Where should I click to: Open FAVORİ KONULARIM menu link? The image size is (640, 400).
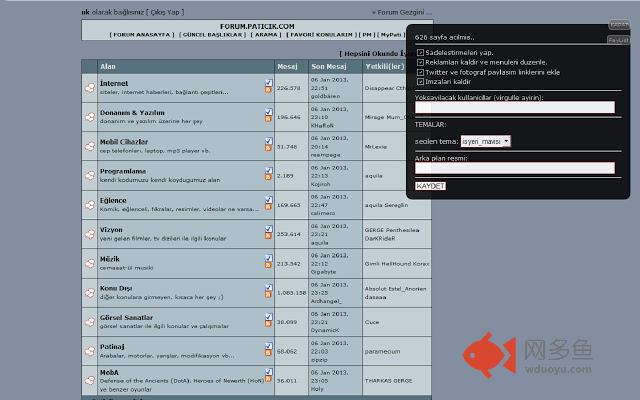(x=321, y=35)
